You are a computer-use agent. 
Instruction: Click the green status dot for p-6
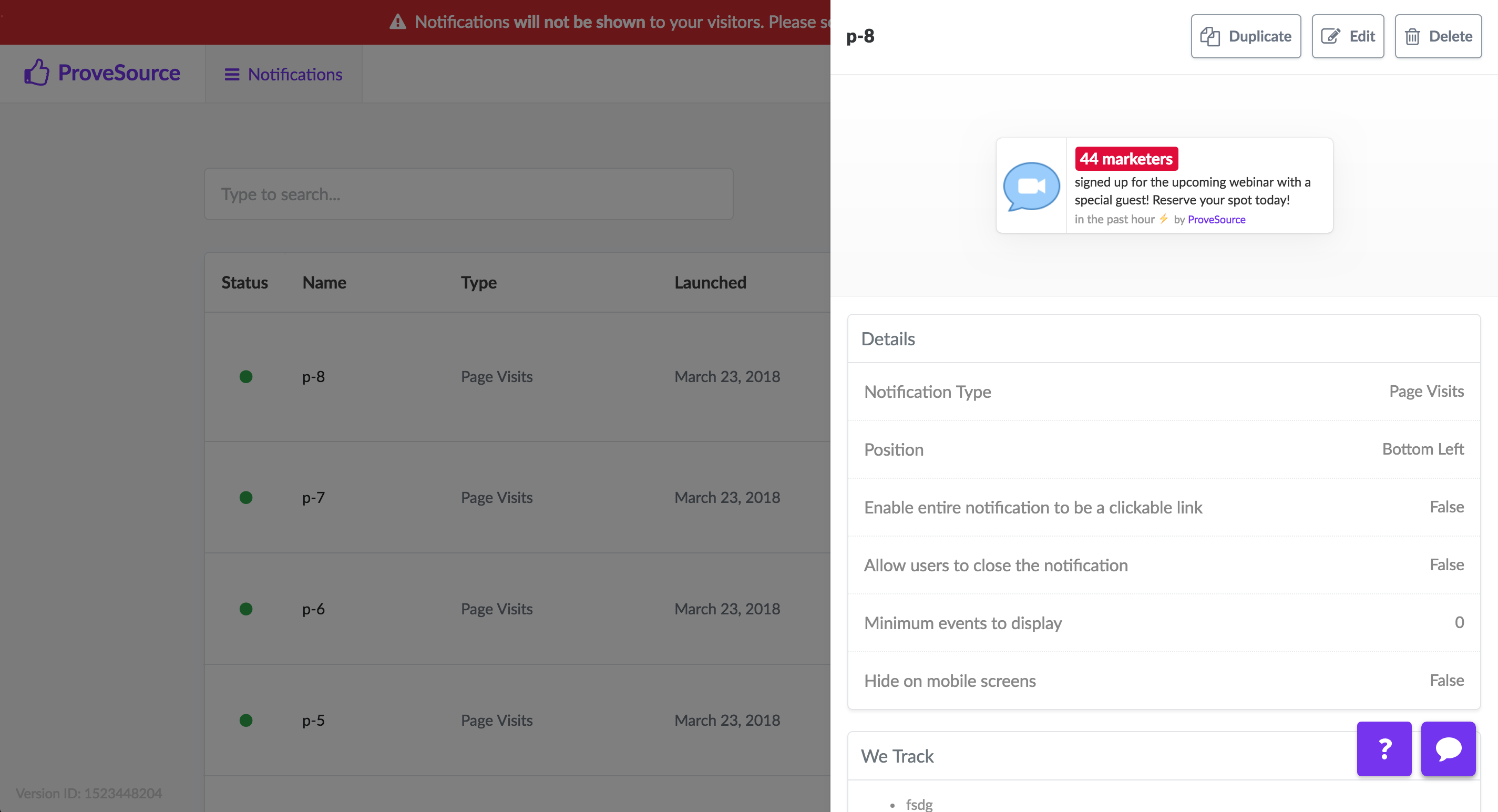click(x=246, y=609)
